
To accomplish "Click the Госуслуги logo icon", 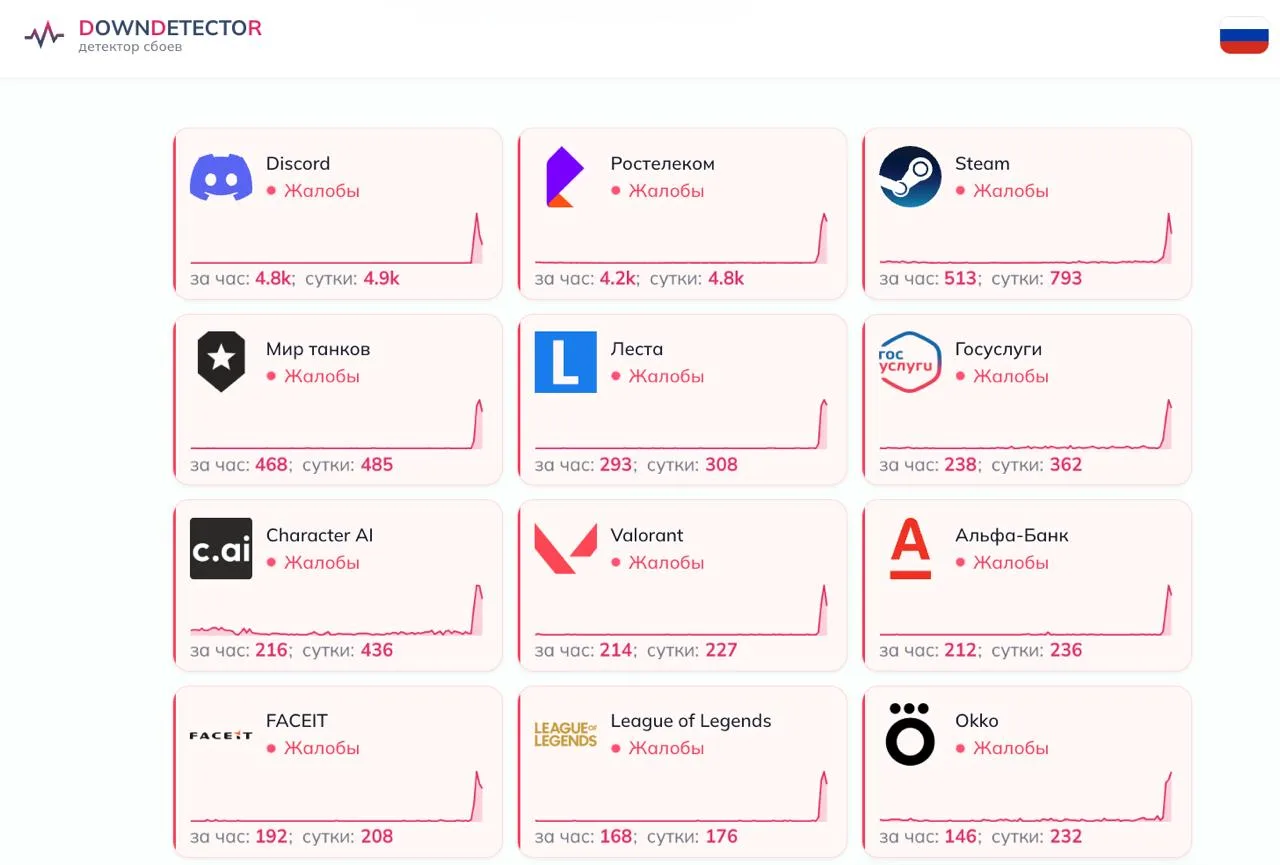I will click(910, 362).
